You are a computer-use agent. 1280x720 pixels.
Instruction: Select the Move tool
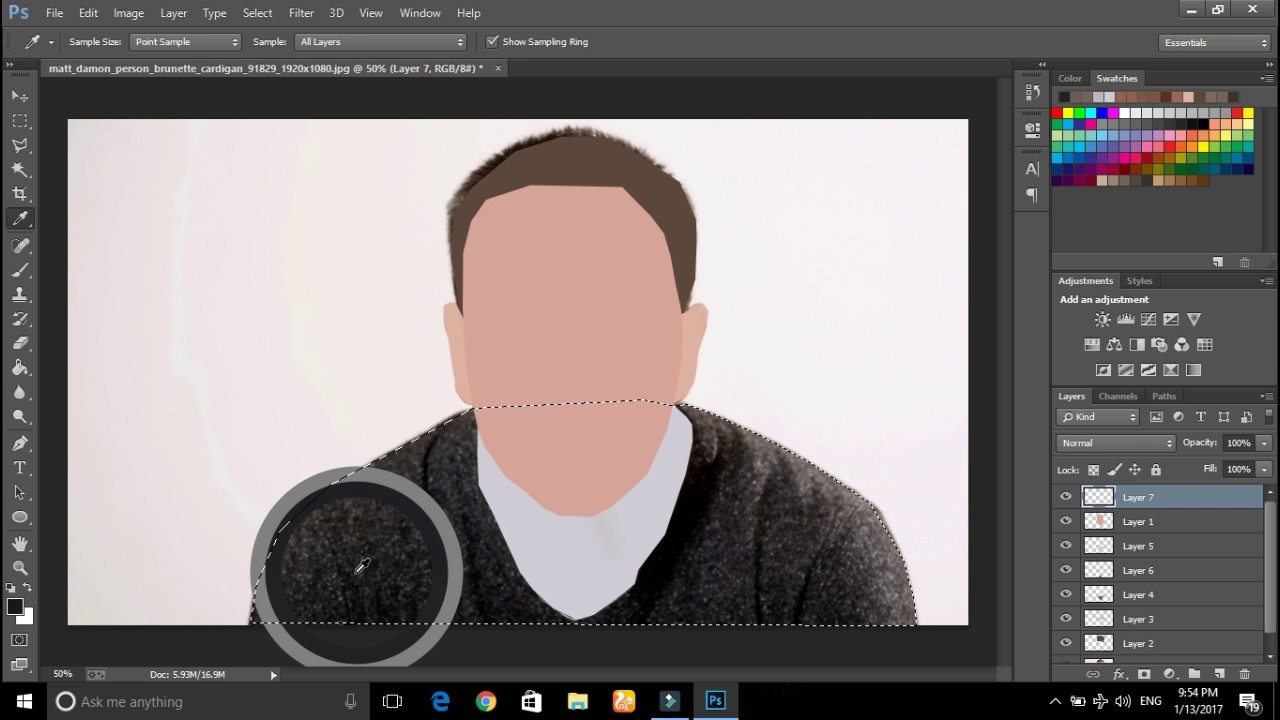20,95
